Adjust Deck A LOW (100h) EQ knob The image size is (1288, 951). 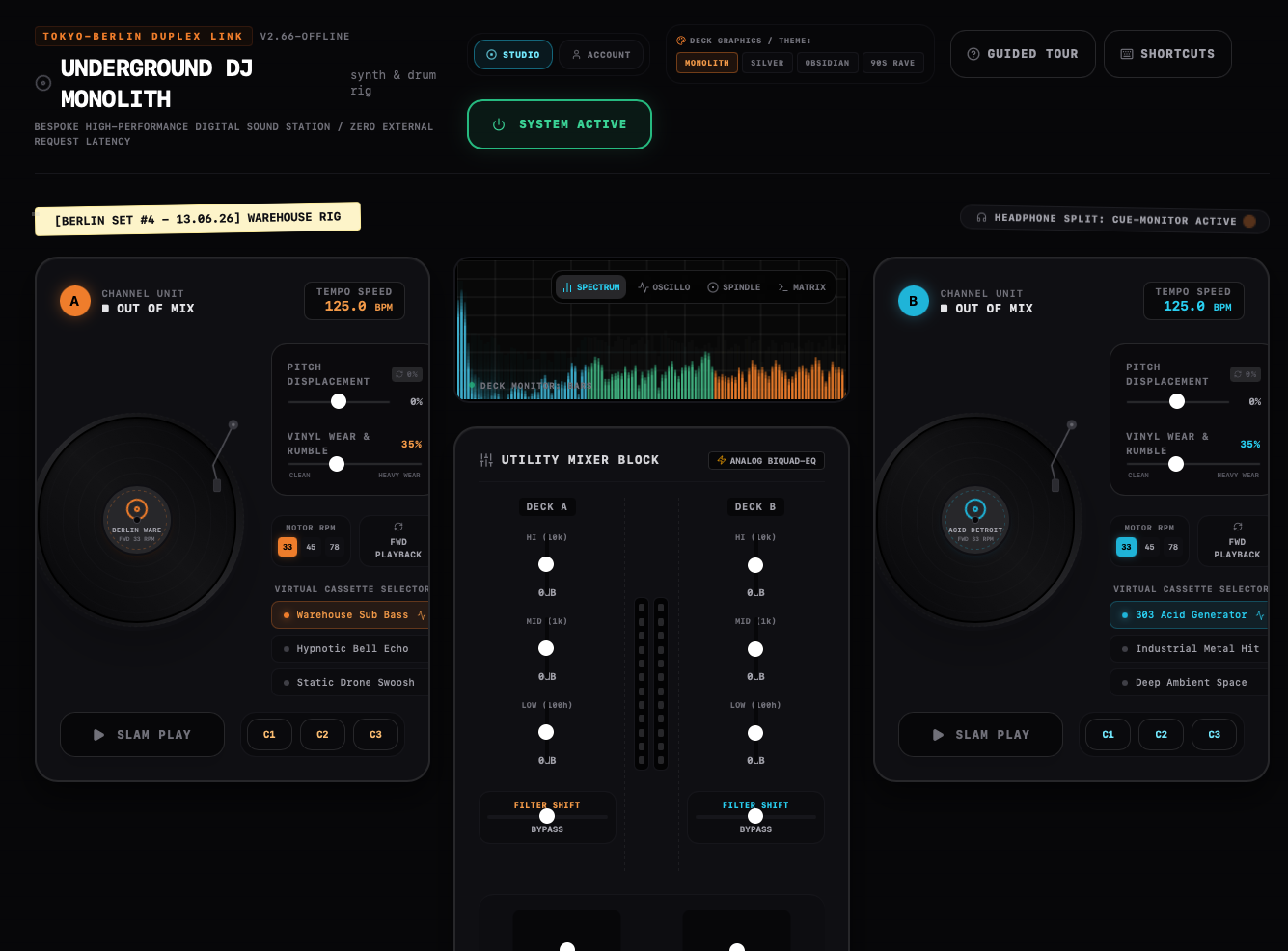point(546,732)
